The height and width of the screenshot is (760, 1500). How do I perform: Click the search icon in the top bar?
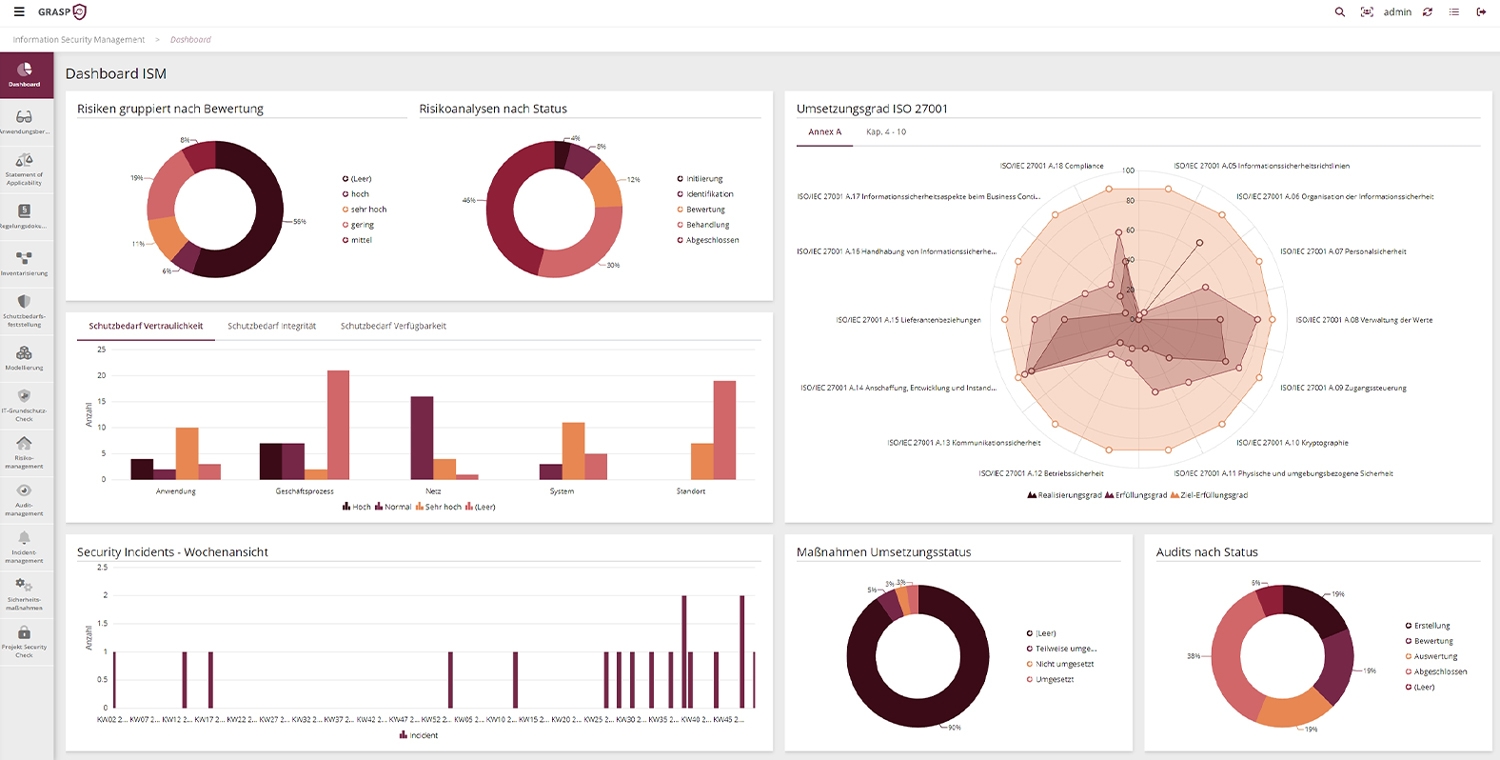1339,11
